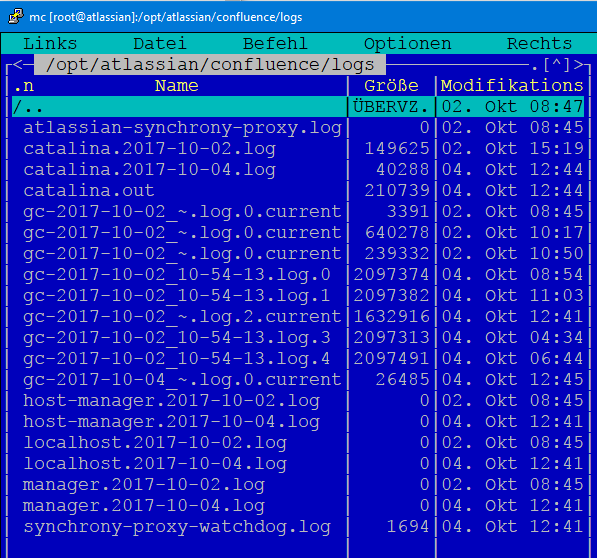The image size is (597, 558).
Task: Click the date '02. Okt 10:17'
Action: [512, 233]
